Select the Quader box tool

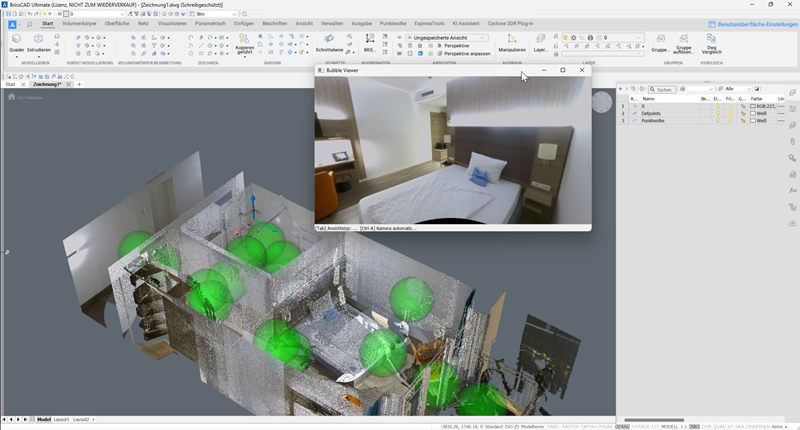(16, 42)
